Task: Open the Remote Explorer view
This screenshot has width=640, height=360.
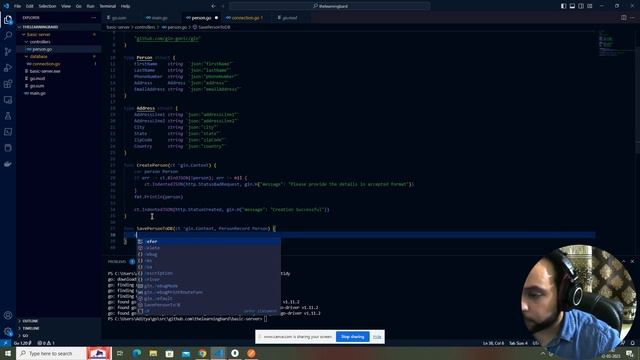Action: [8, 100]
